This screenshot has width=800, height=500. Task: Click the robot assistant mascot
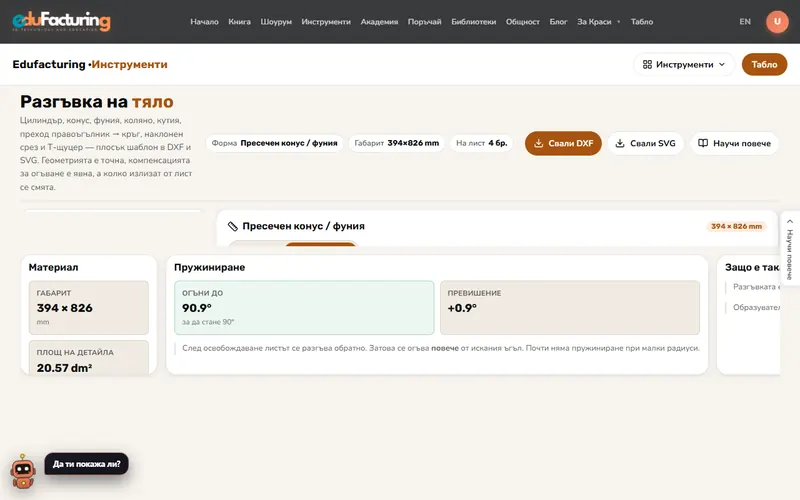(x=23, y=471)
